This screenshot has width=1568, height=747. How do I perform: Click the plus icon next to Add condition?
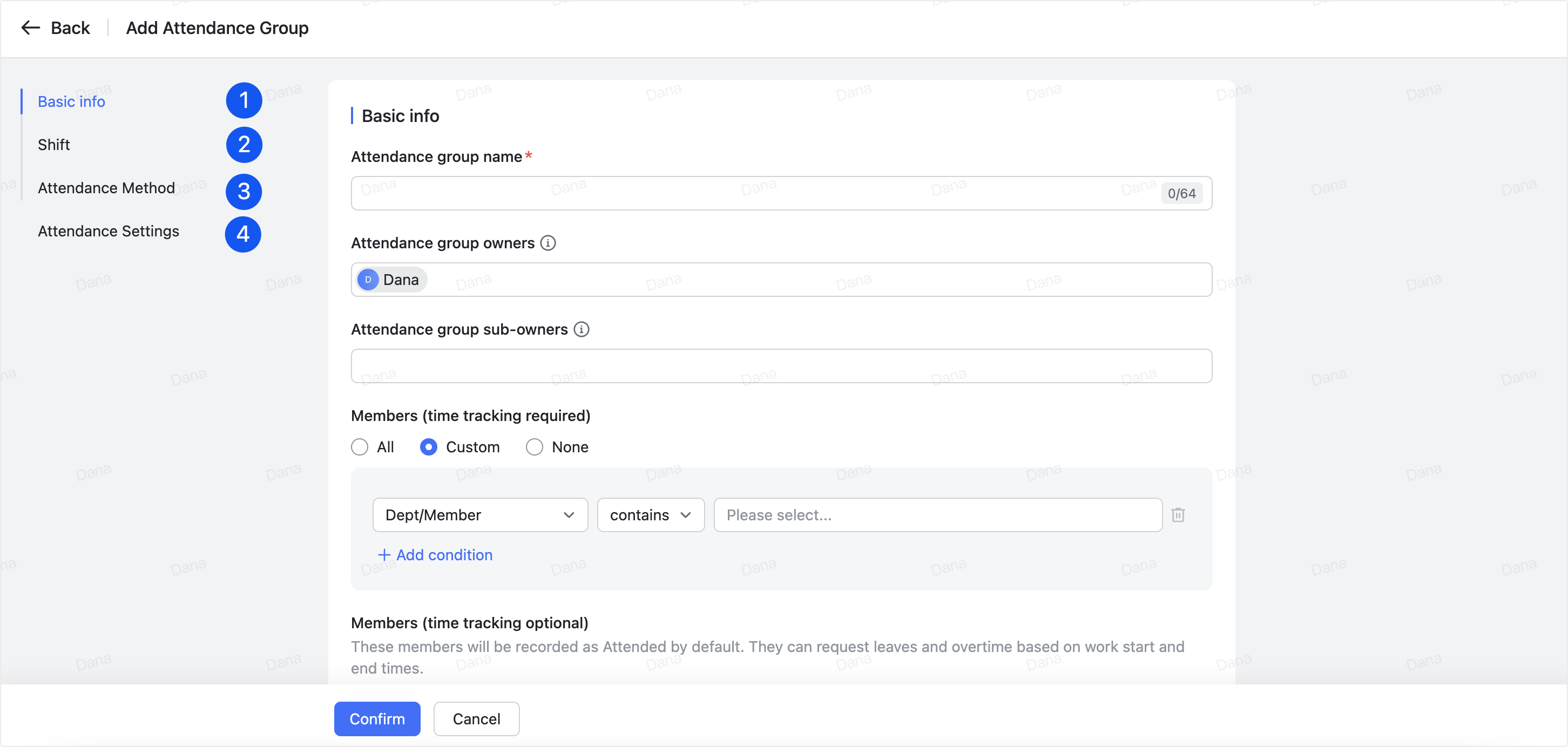click(x=384, y=555)
